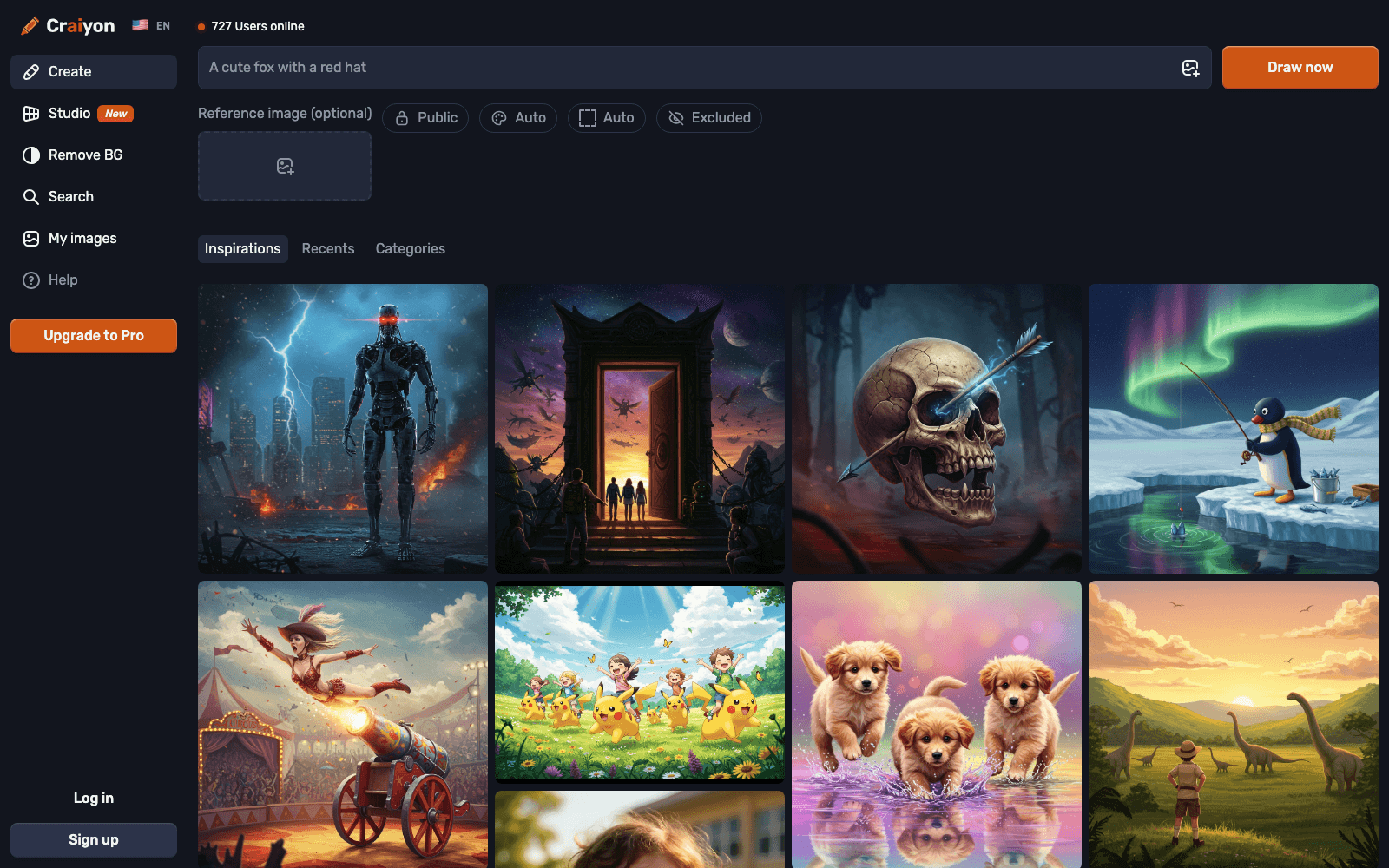Switch to the Recents tab
The width and height of the screenshot is (1389, 868).
(328, 249)
